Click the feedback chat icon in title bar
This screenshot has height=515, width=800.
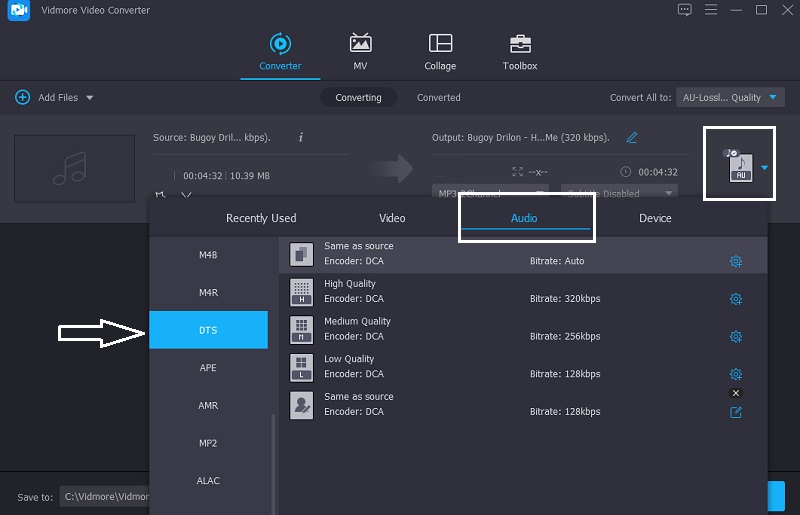tap(684, 10)
